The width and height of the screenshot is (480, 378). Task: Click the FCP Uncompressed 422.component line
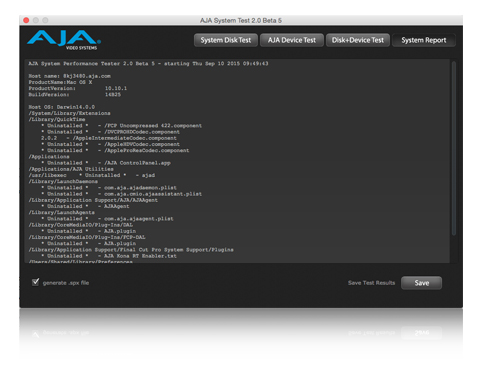pyautogui.click(x=122, y=126)
